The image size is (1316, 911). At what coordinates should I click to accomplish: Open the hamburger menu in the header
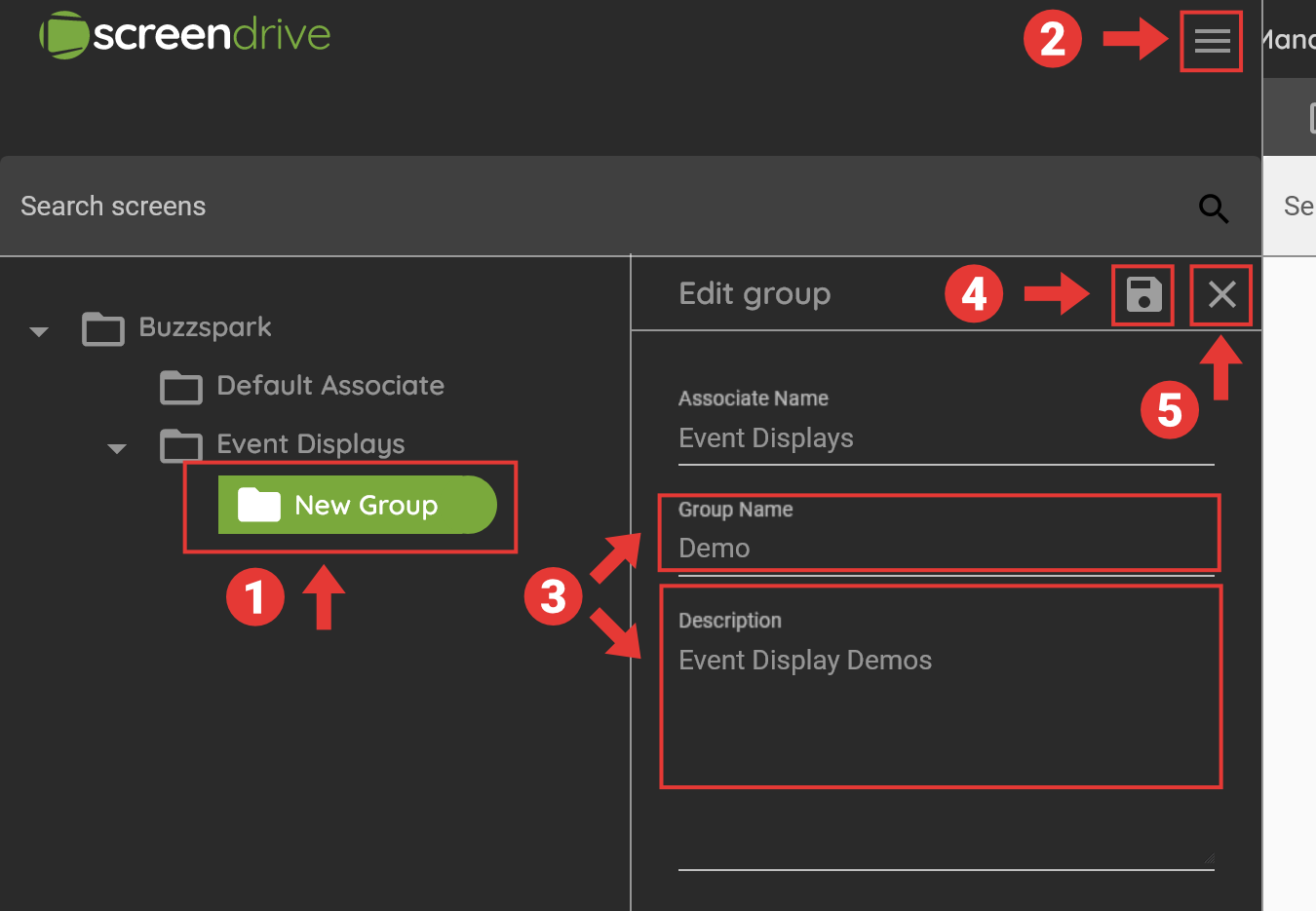pos(1212,41)
